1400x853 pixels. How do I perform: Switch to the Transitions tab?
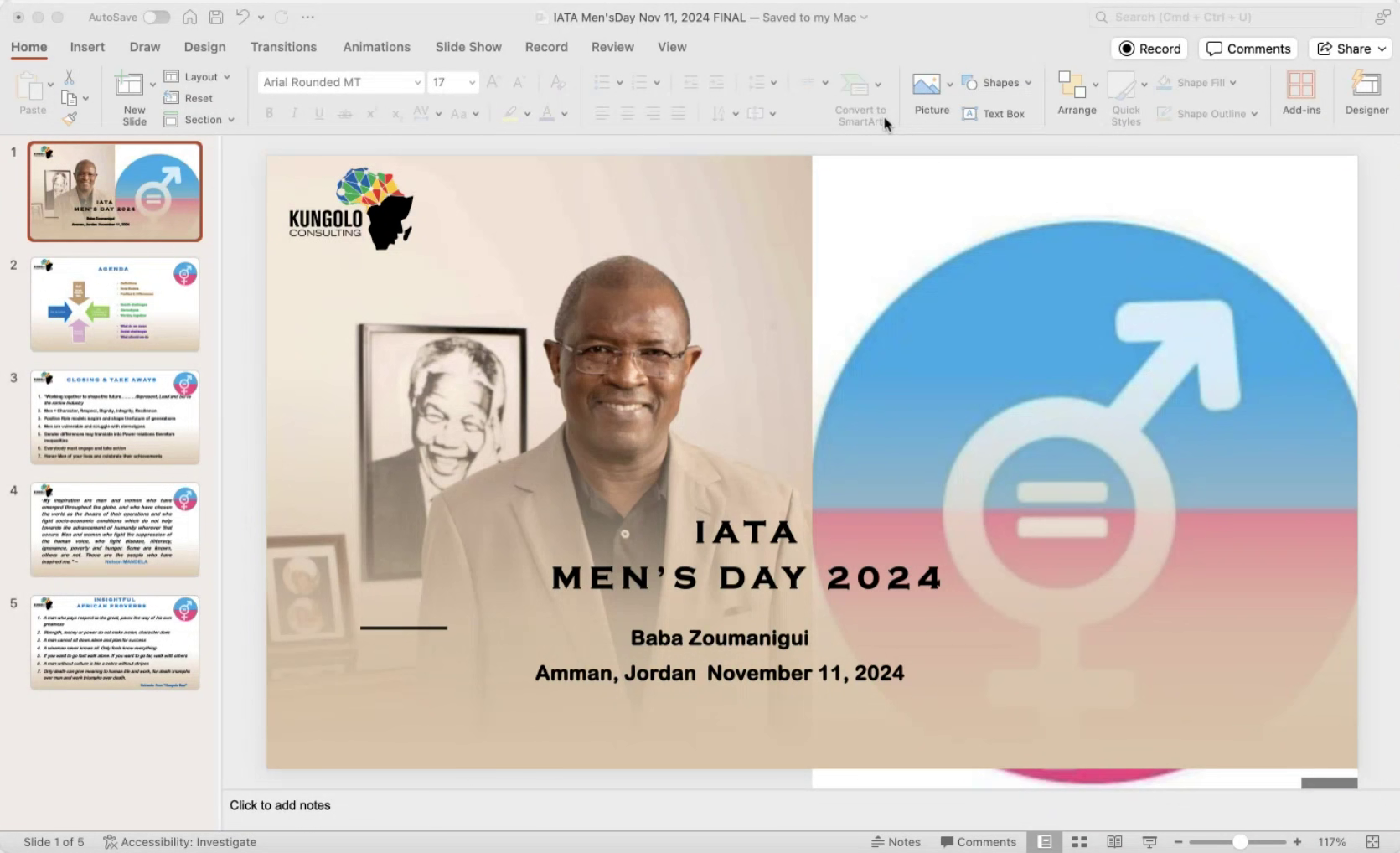283,47
